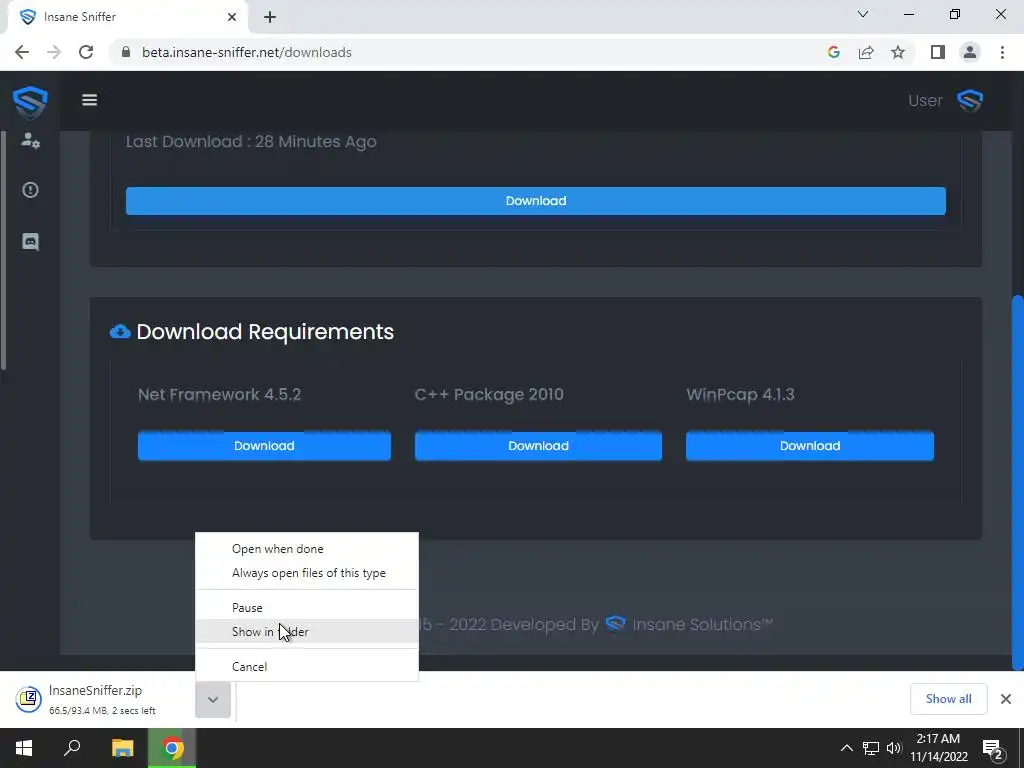Cancel the download from menu

pyautogui.click(x=307, y=666)
